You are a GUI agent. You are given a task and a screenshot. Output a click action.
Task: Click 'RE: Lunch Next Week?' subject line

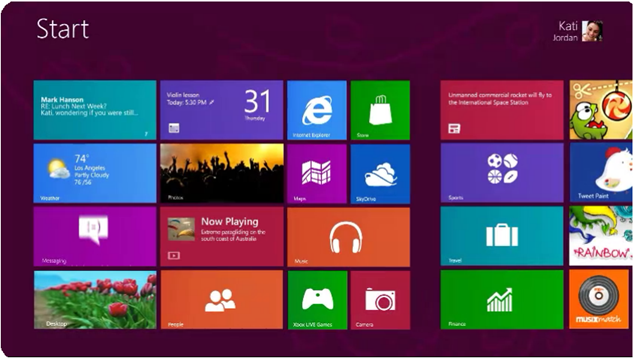(x=73, y=106)
